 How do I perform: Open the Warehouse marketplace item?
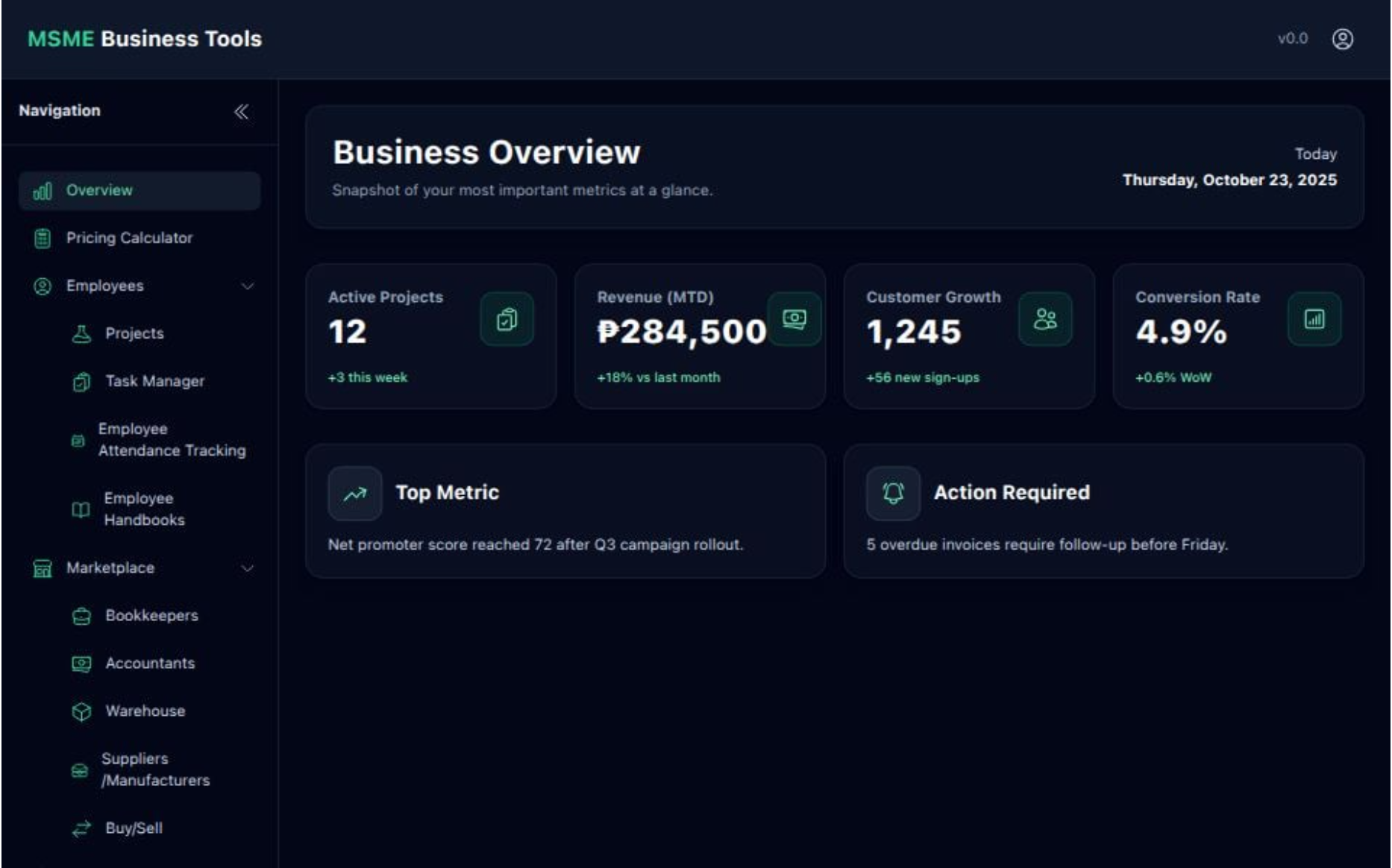pos(145,711)
